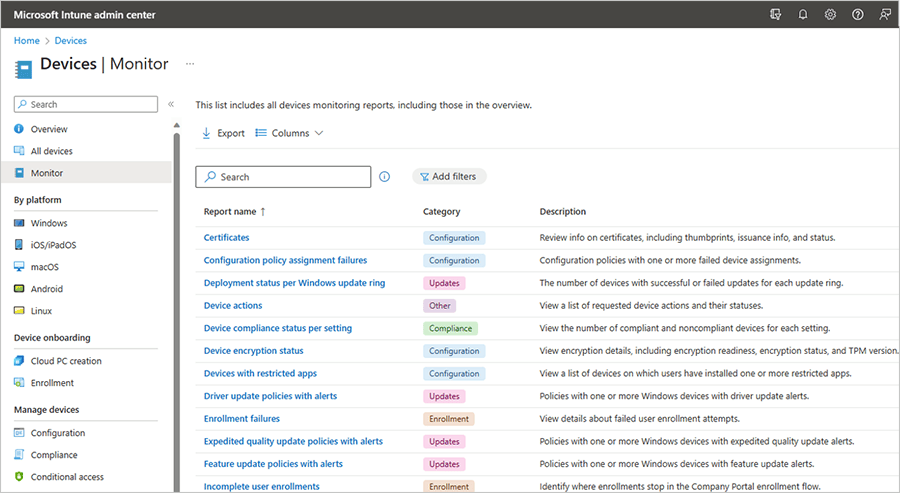Open the help question mark
This screenshot has width=900, height=493.
click(858, 15)
